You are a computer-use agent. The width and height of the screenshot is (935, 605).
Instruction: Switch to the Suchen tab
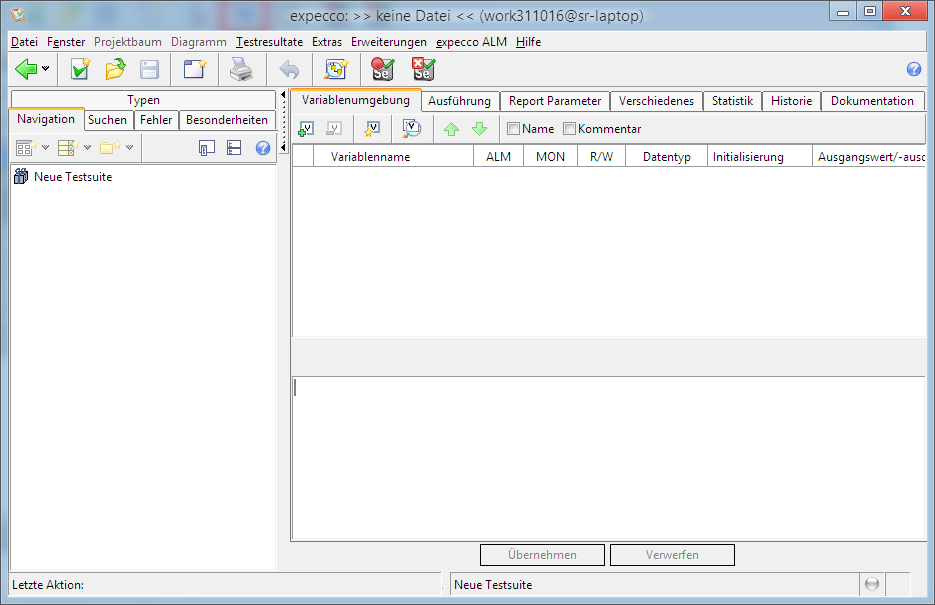(x=107, y=120)
